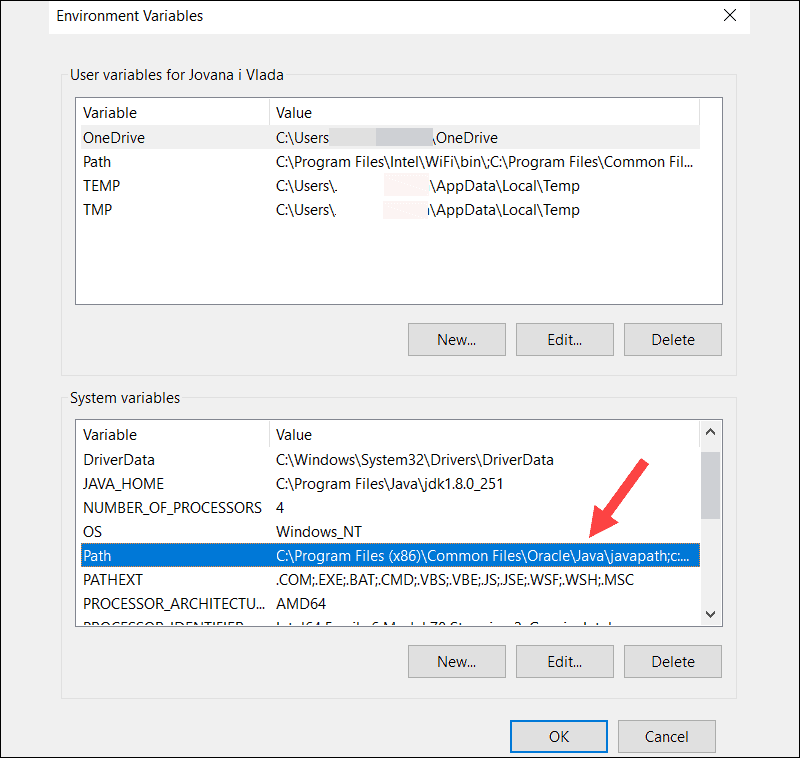This screenshot has height=758, width=800.
Task: Click New... under System variables
Action: [457, 662]
